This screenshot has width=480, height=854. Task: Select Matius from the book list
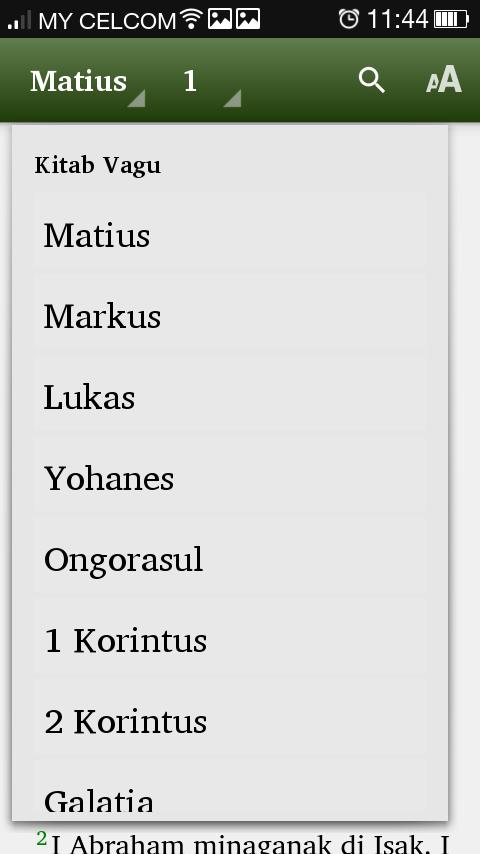[x=230, y=235]
